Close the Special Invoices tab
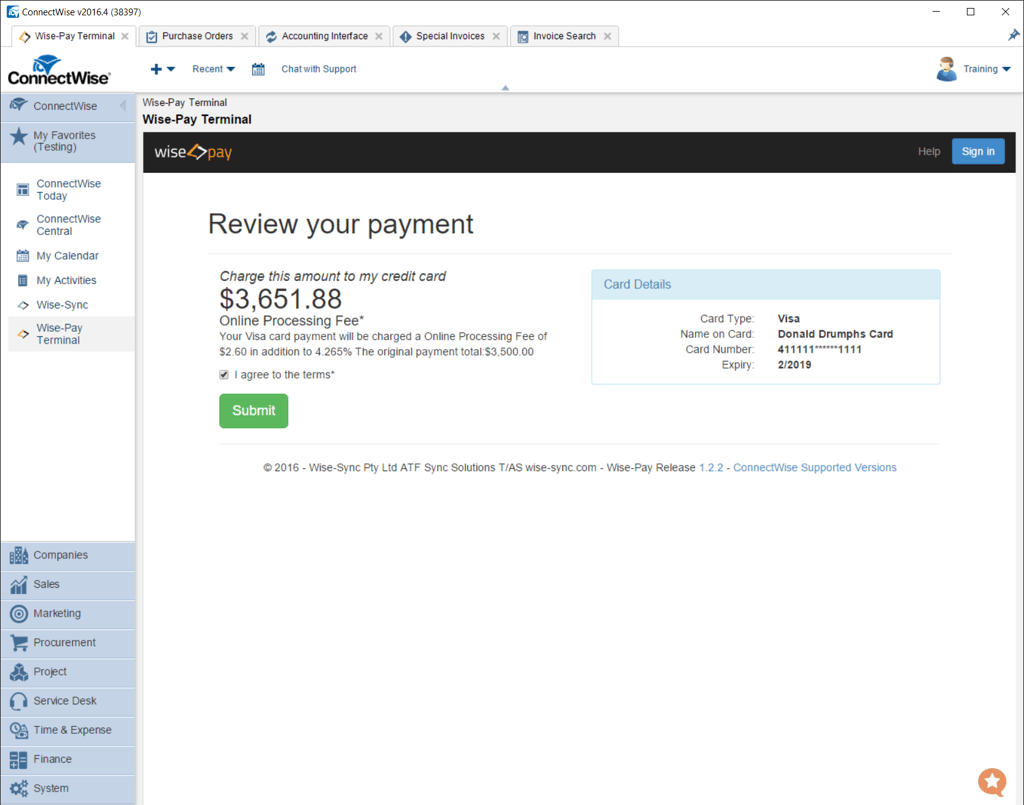The width and height of the screenshot is (1024, 805). [496, 37]
